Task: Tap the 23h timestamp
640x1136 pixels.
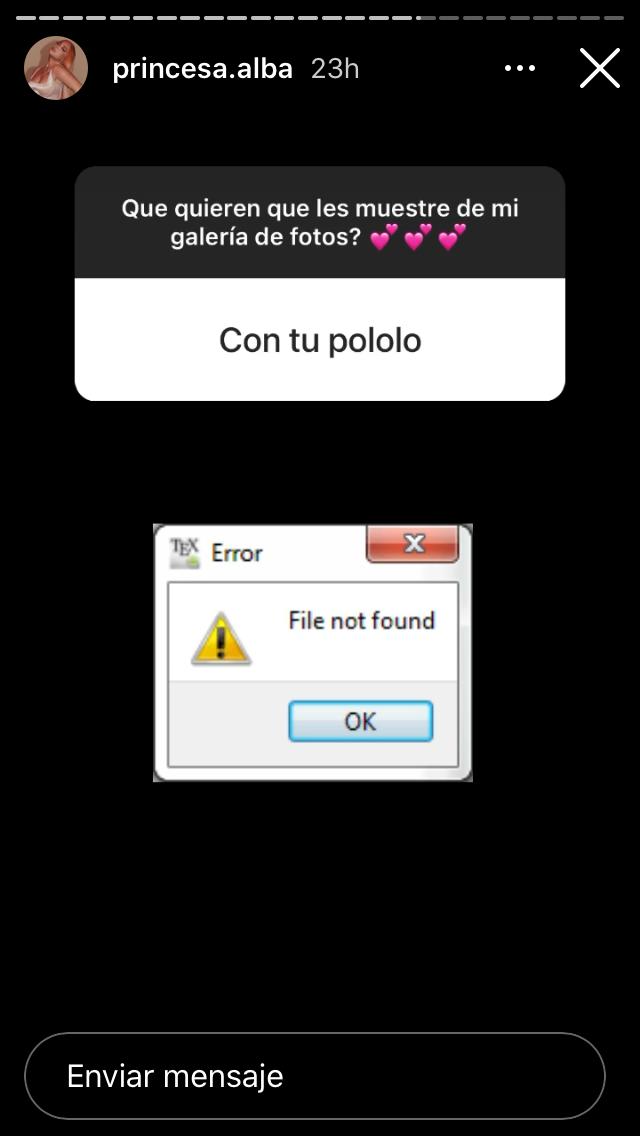Action: click(x=335, y=68)
